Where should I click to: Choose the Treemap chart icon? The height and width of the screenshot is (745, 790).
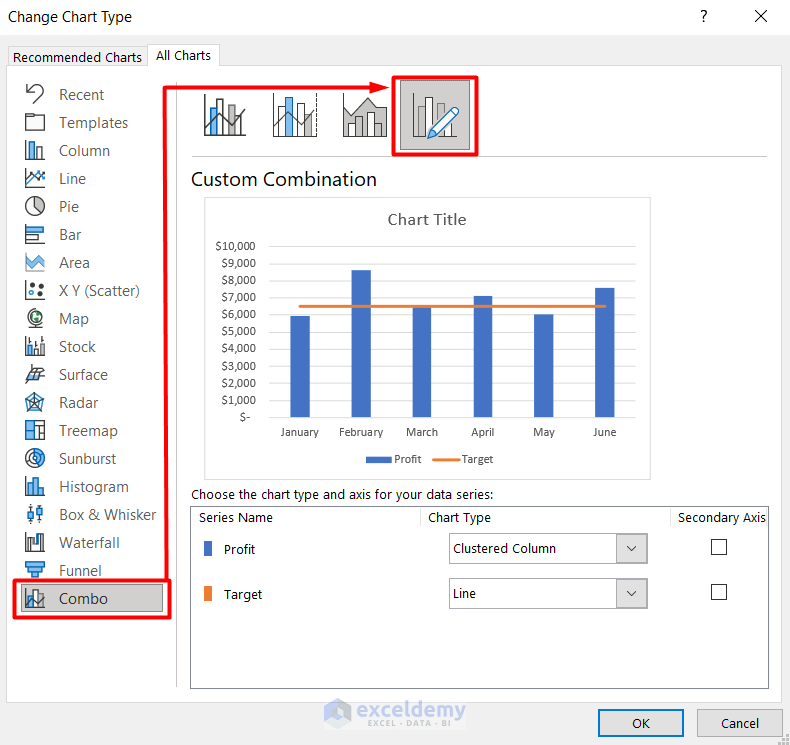(35, 430)
